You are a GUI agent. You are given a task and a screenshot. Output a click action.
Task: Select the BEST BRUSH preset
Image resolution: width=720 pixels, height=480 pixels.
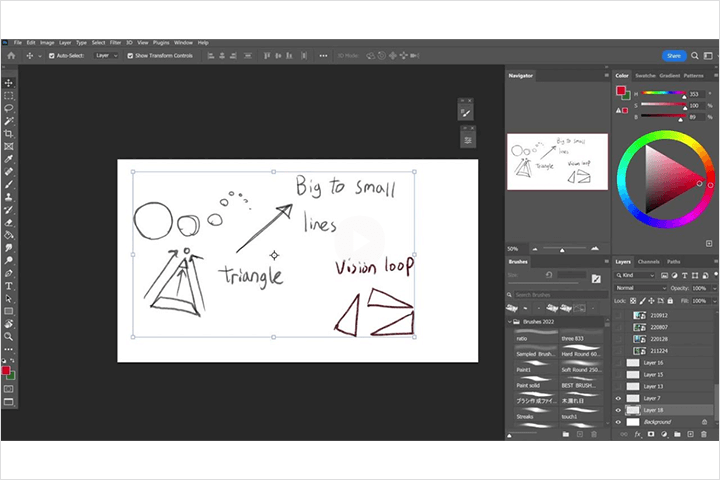581,383
